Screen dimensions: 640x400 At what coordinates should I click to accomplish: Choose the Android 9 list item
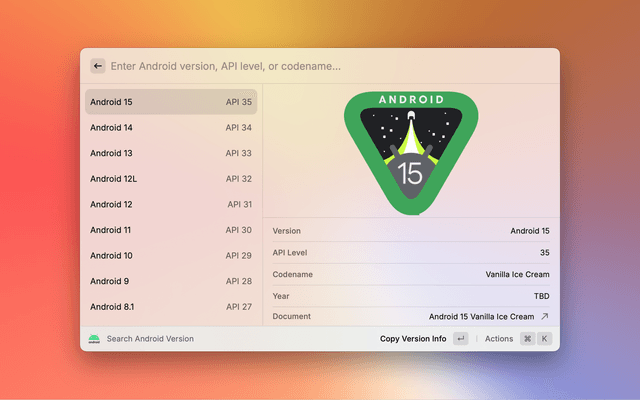coord(170,281)
